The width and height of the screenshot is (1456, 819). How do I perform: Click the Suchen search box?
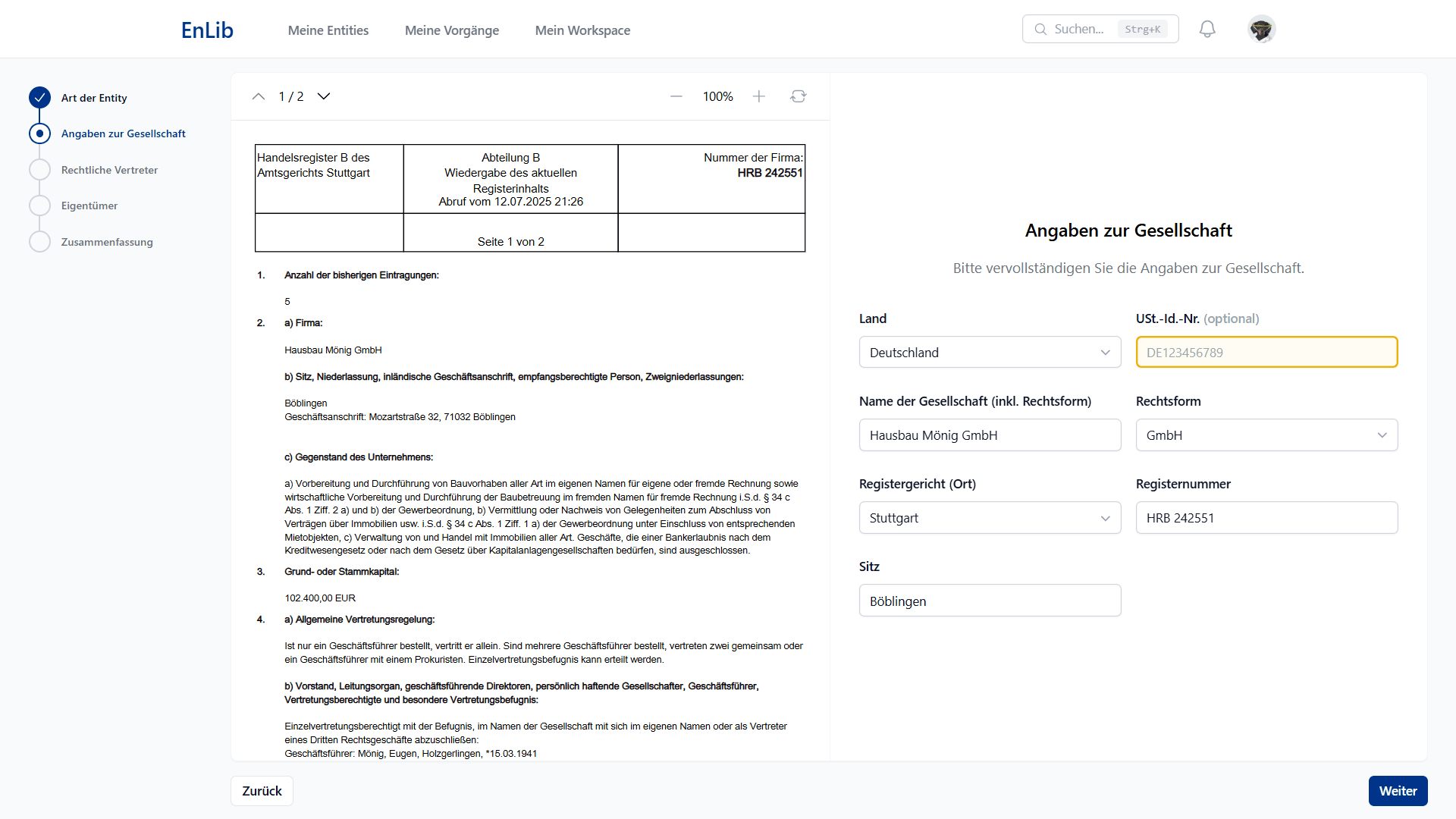[x=1100, y=29]
